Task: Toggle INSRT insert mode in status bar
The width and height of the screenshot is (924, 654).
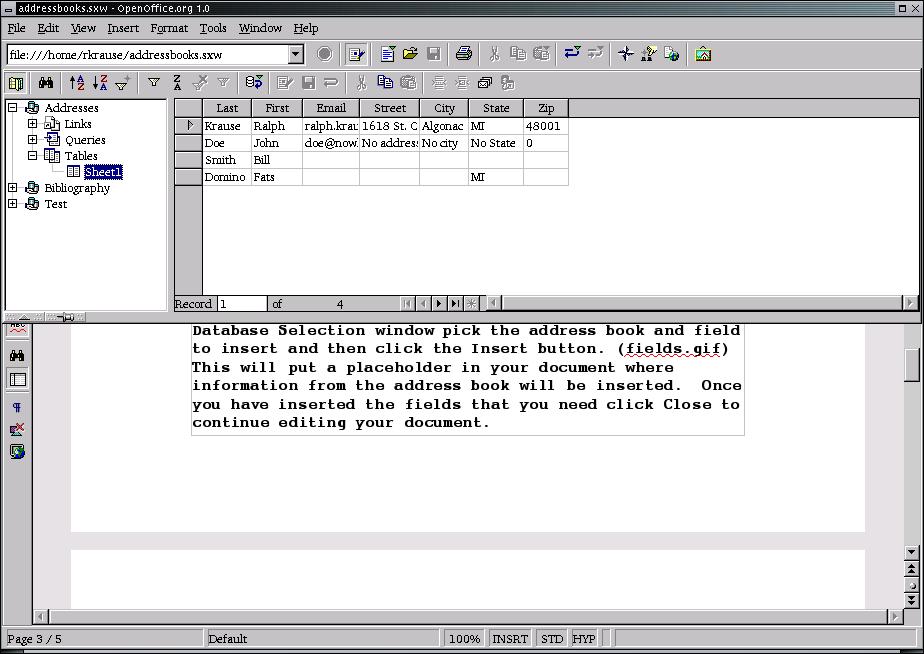Action: 510,638
